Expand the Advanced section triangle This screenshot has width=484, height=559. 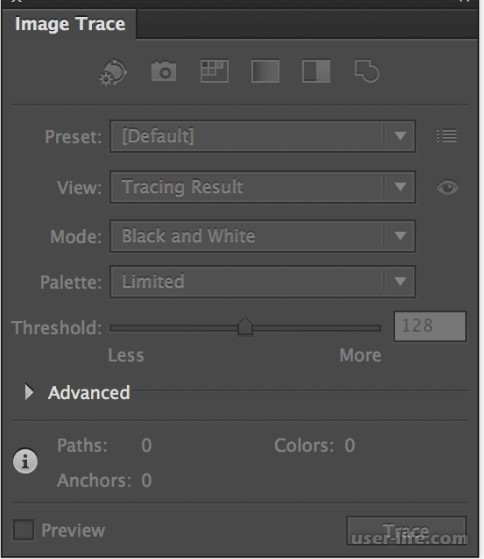tap(29, 392)
